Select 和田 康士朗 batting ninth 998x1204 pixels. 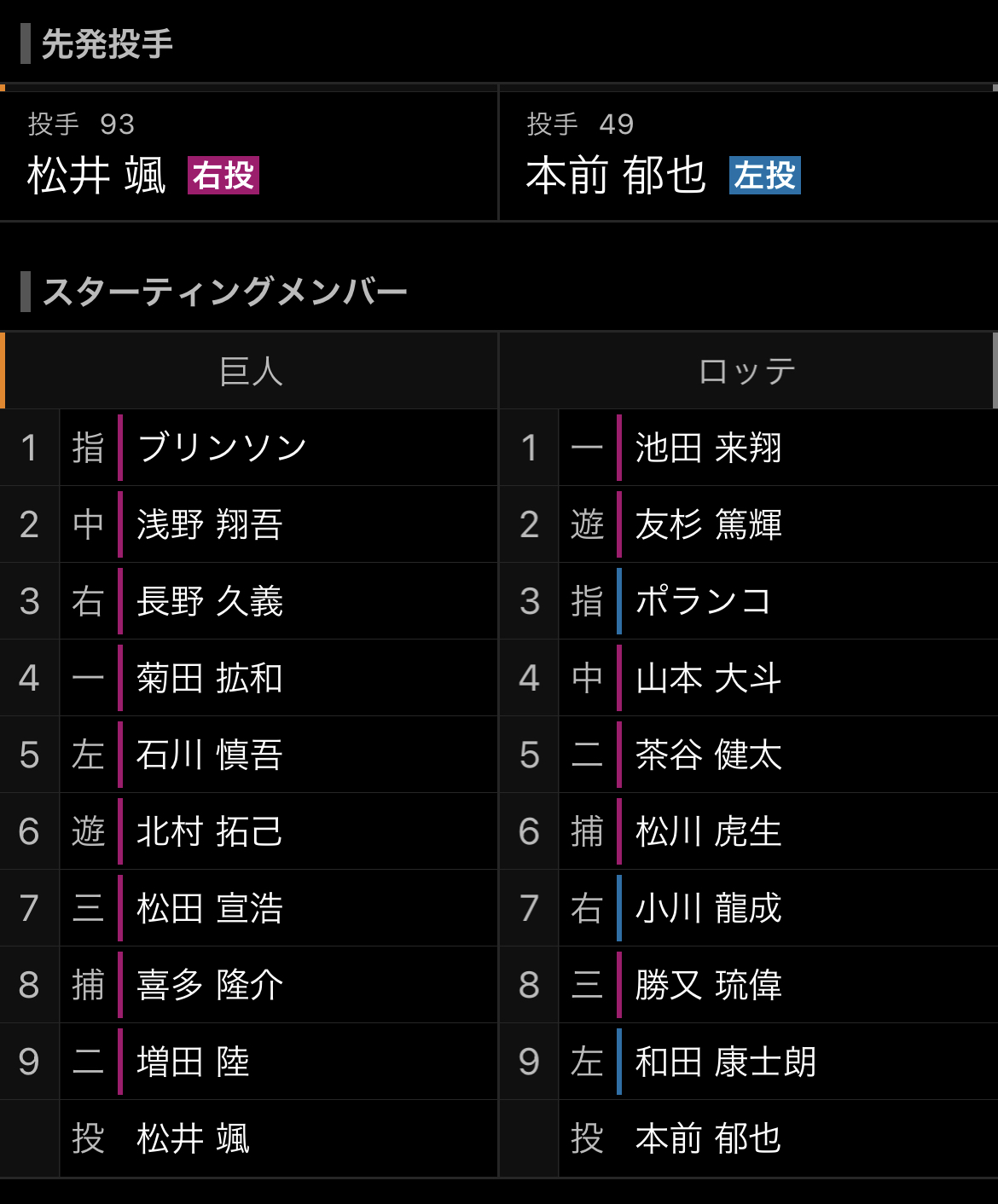(x=725, y=1062)
